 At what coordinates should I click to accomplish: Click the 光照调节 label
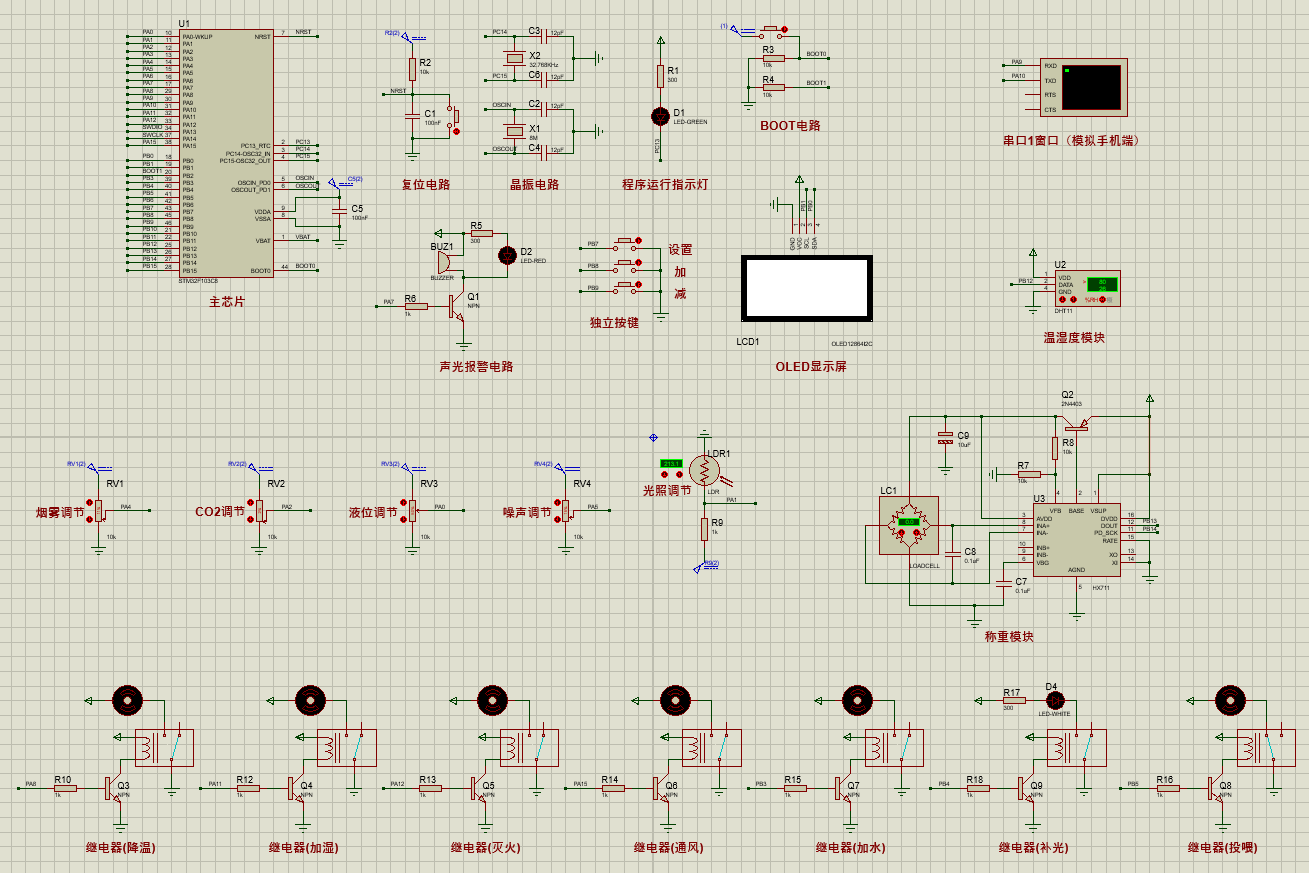tap(666, 490)
